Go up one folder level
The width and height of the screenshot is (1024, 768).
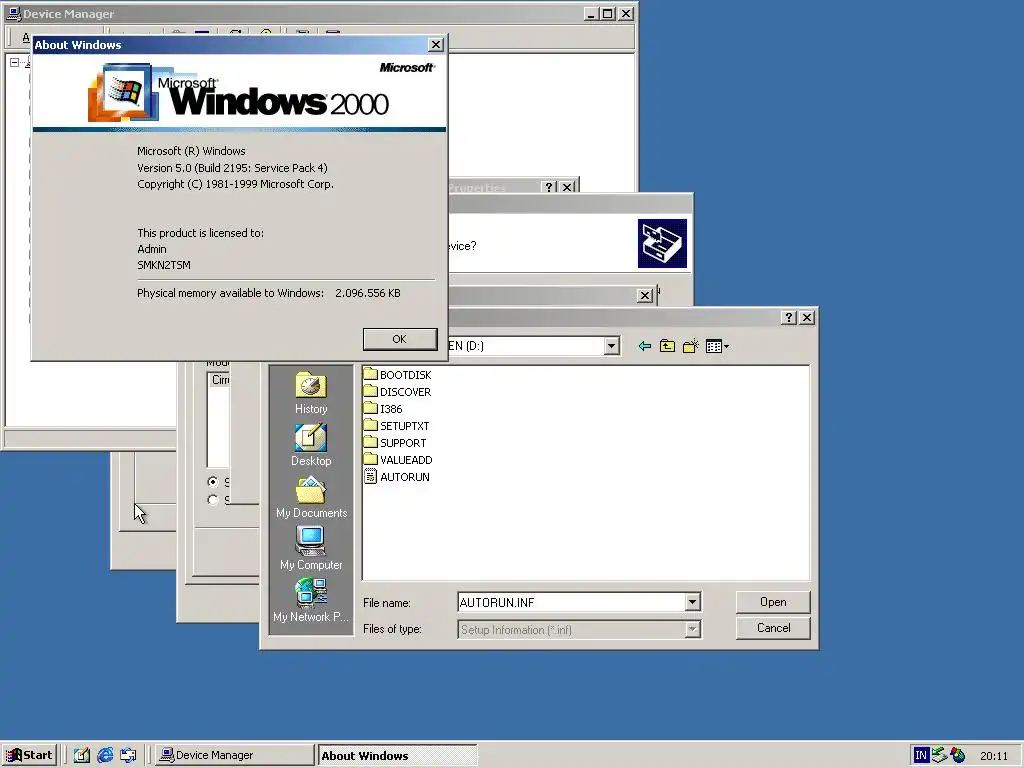click(x=667, y=346)
